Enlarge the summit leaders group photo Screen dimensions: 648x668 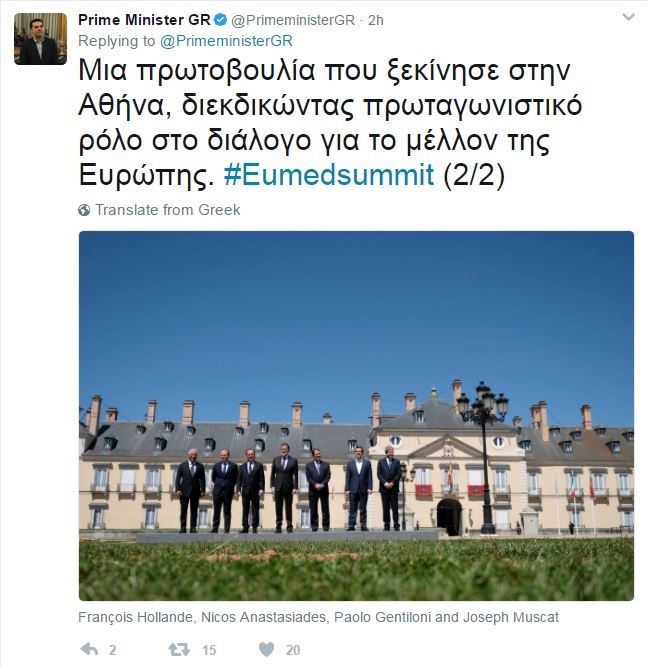356,416
